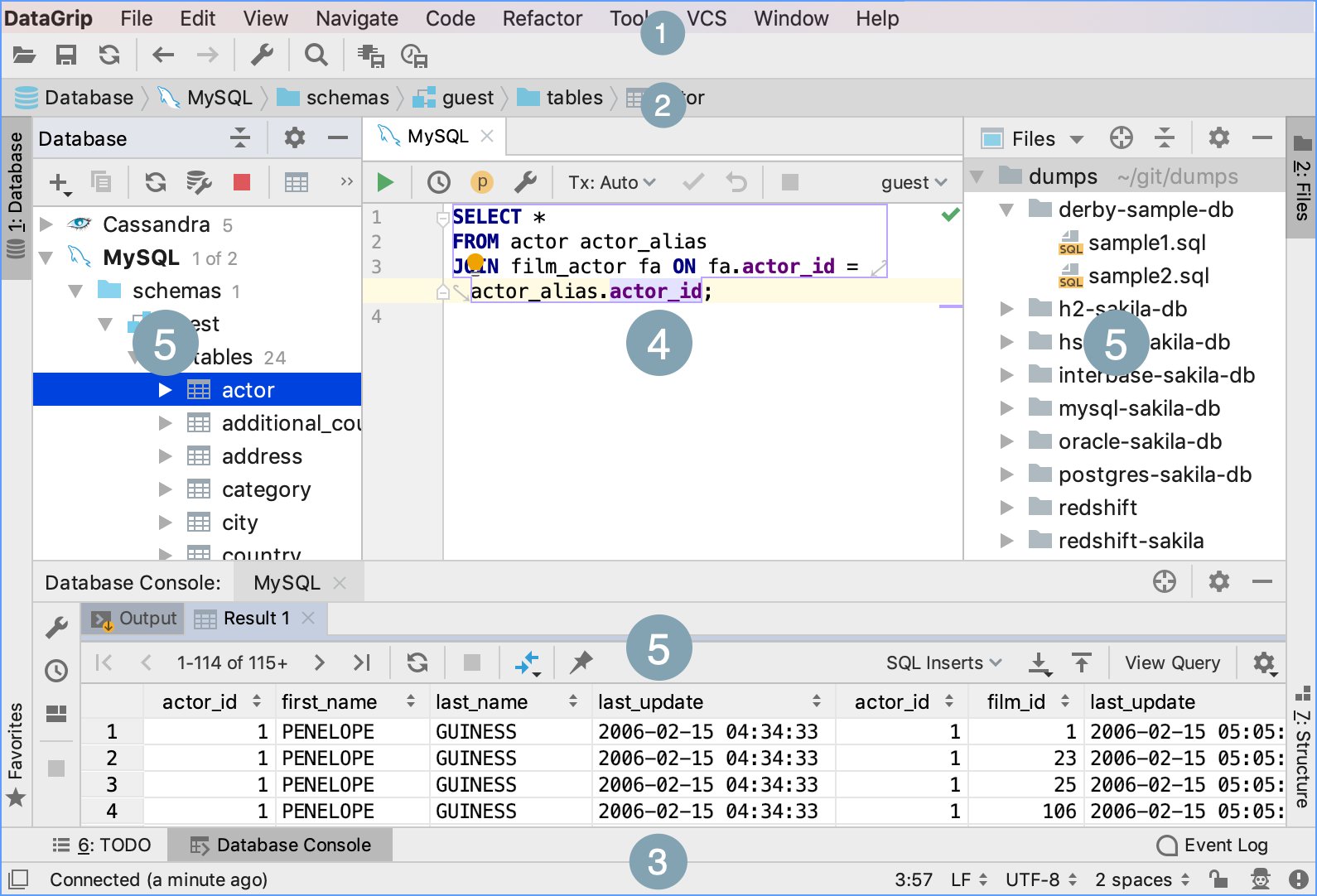The width and height of the screenshot is (1317, 896).
Task: Select the Result 1 tab
Action: point(257,619)
